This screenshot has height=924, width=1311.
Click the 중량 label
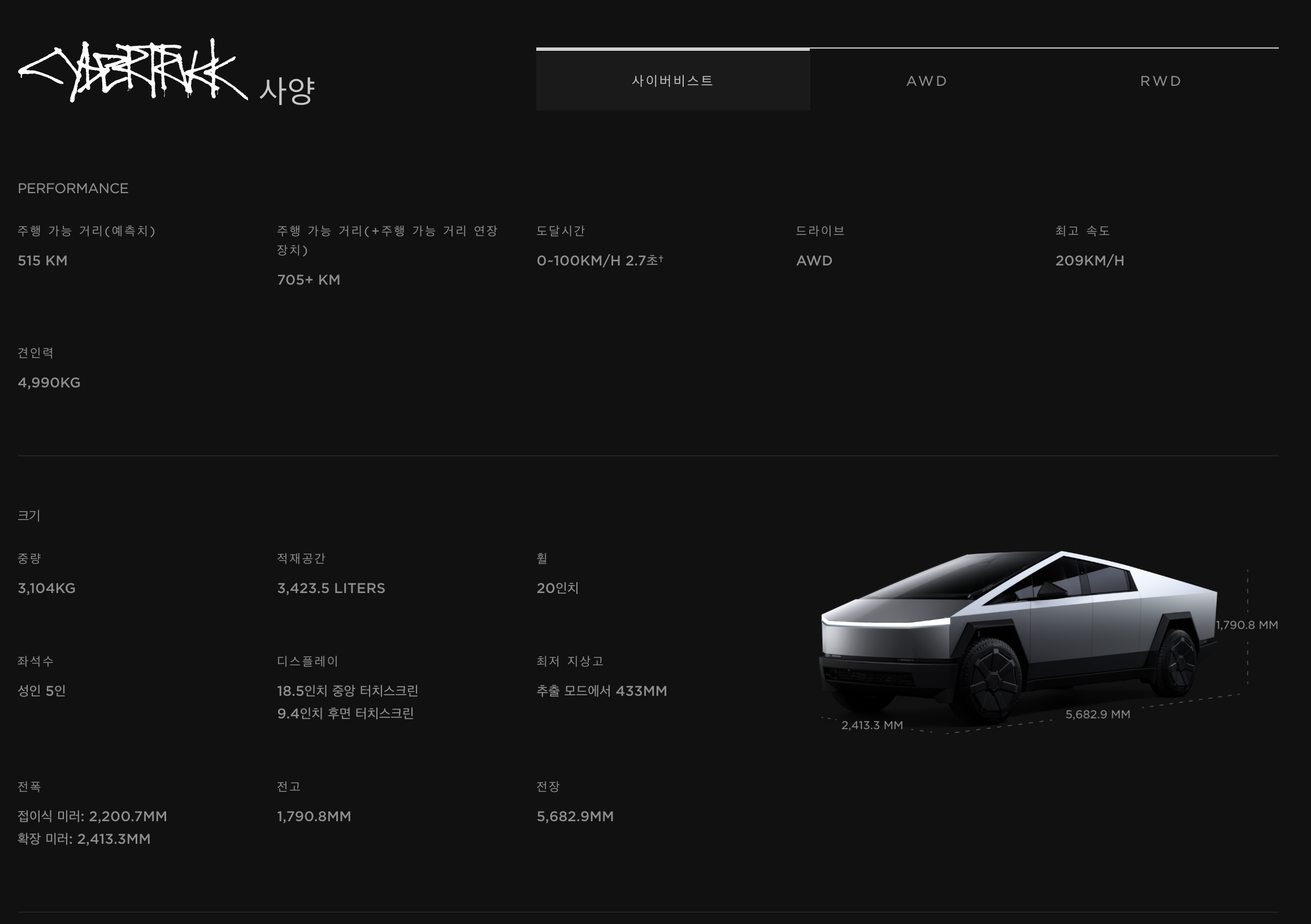[29, 559]
